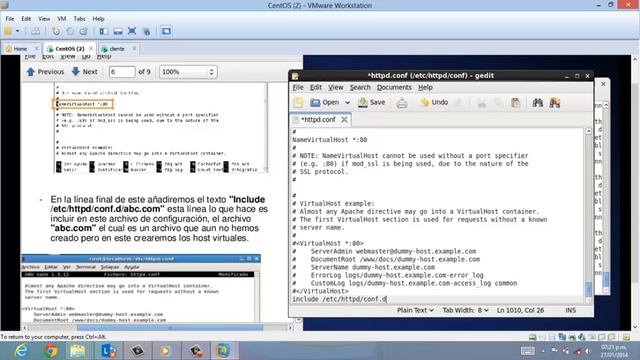
Task: Click the page number field showing 6
Action: [122, 72]
